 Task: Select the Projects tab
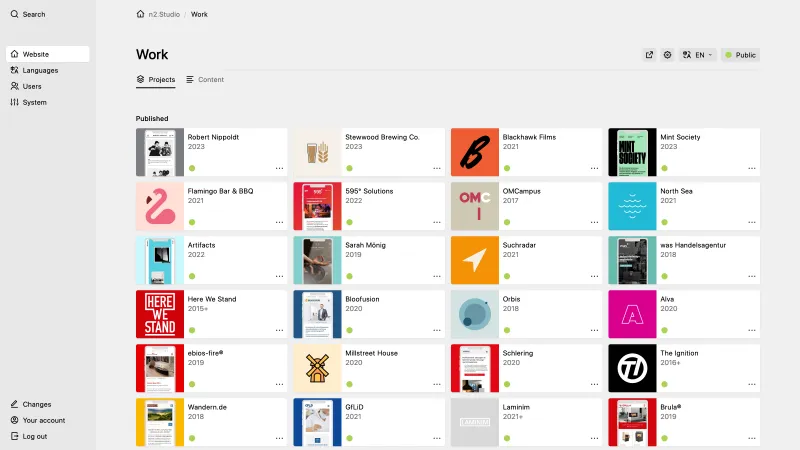(x=156, y=79)
